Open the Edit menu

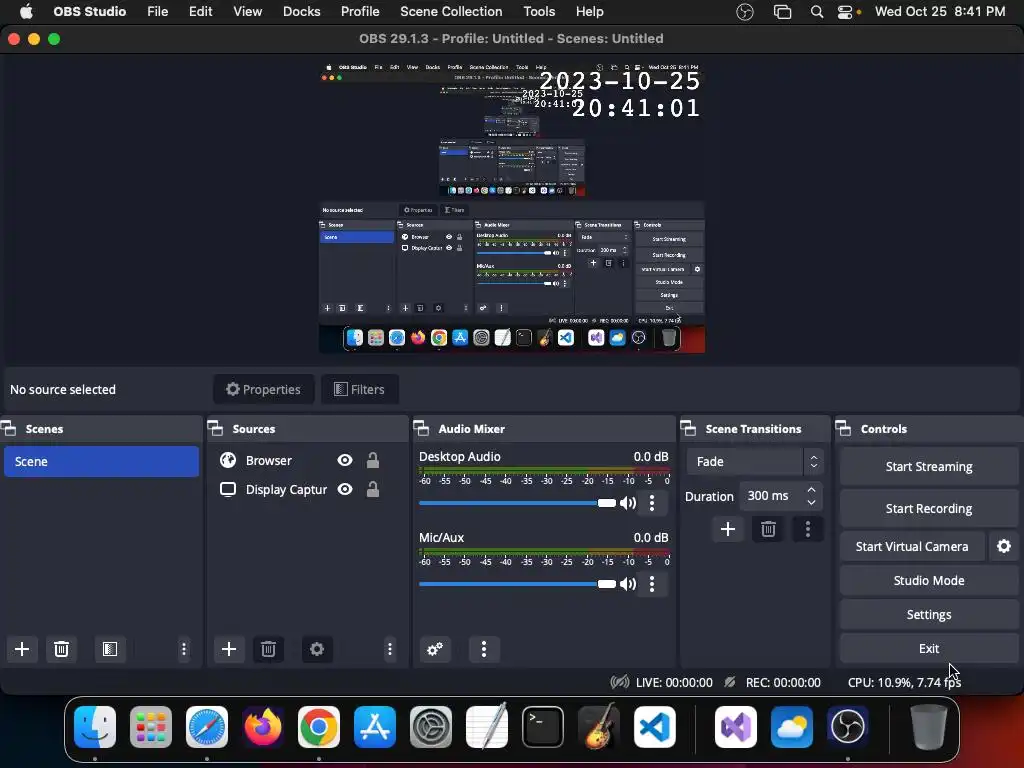click(200, 12)
